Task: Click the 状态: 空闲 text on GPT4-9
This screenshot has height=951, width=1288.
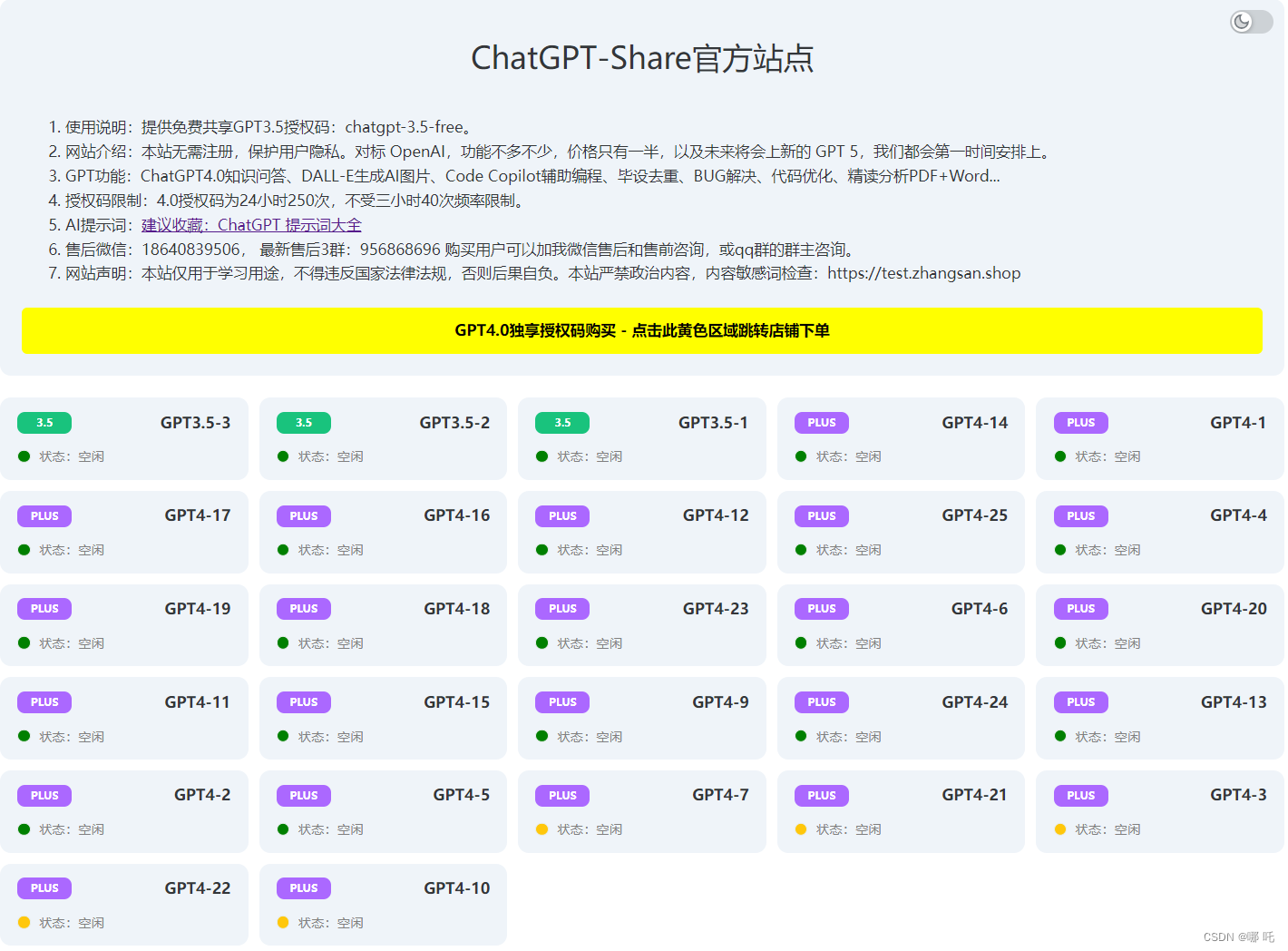Action: (x=590, y=737)
